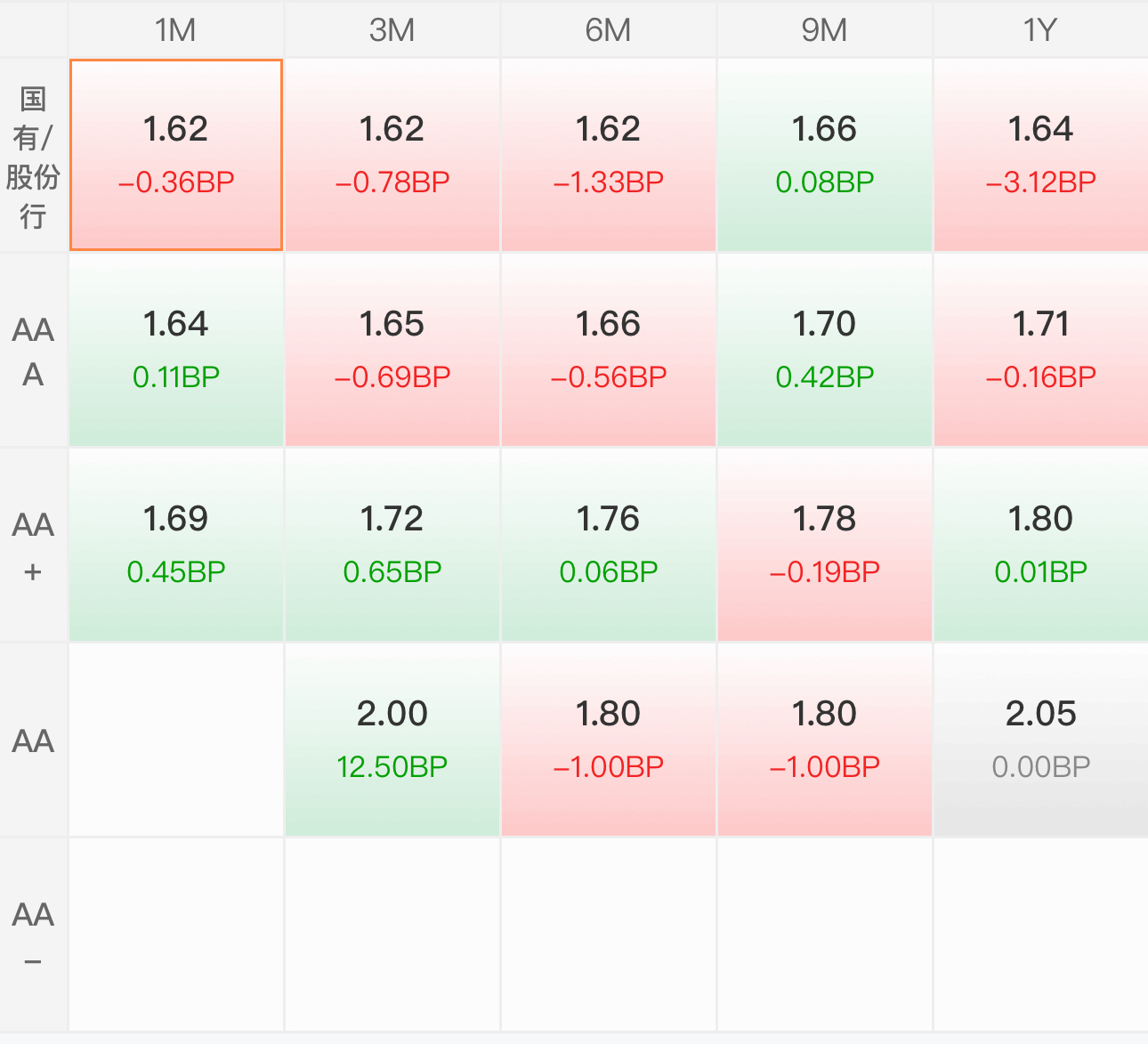Click the 国有/股份行 1Y cell with -3.12BP
The image size is (1148, 1044).
click(1041, 156)
